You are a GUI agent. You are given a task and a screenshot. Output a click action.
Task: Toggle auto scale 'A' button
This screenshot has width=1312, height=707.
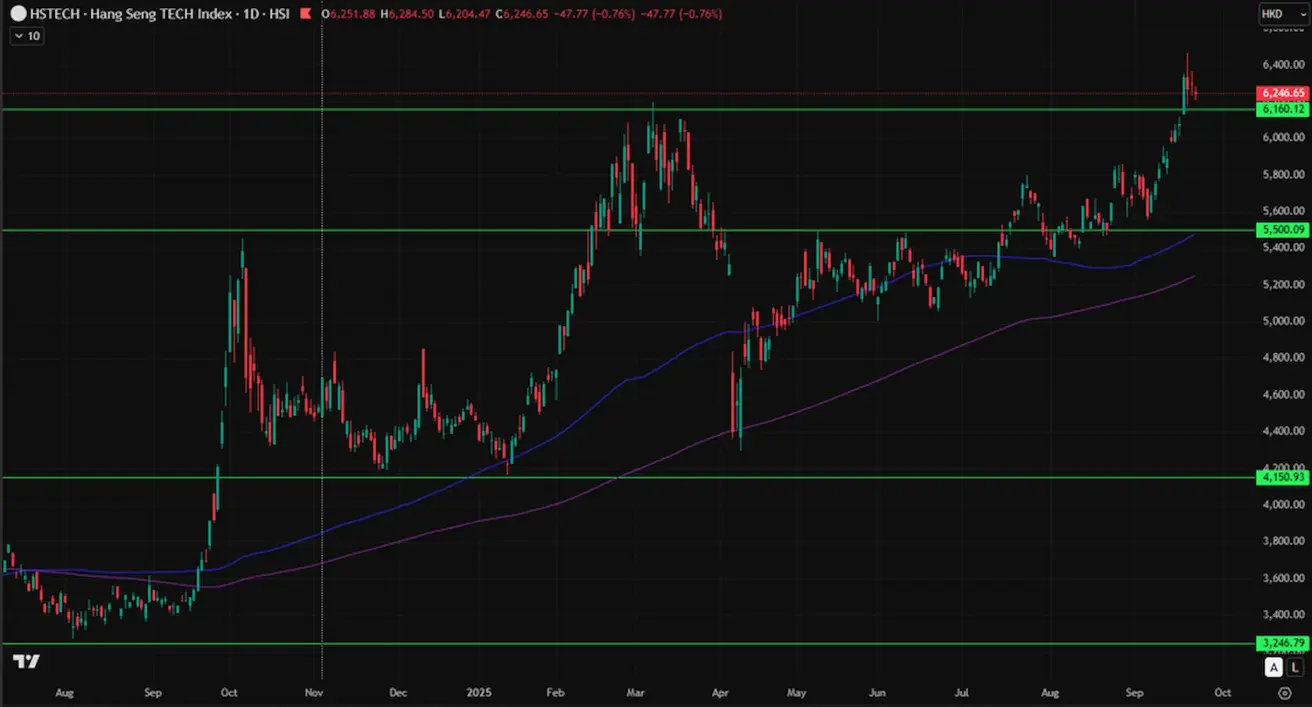[1273, 667]
